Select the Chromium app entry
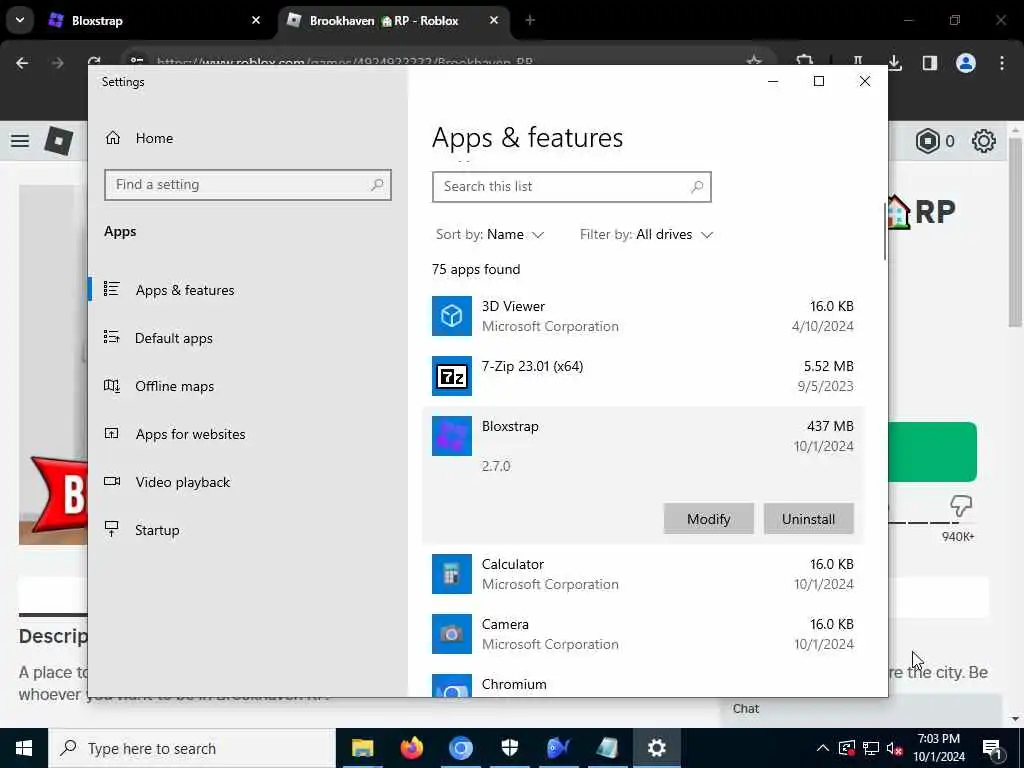The height and width of the screenshot is (768, 1024). pyautogui.click(x=643, y=685)
